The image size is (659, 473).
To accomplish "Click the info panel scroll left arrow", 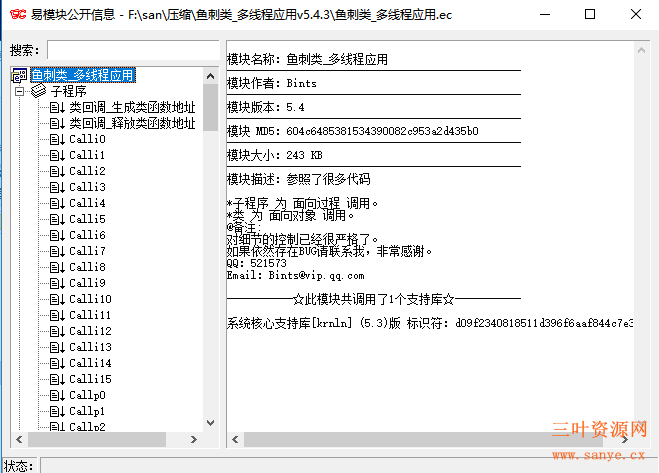I will [235, 439].
